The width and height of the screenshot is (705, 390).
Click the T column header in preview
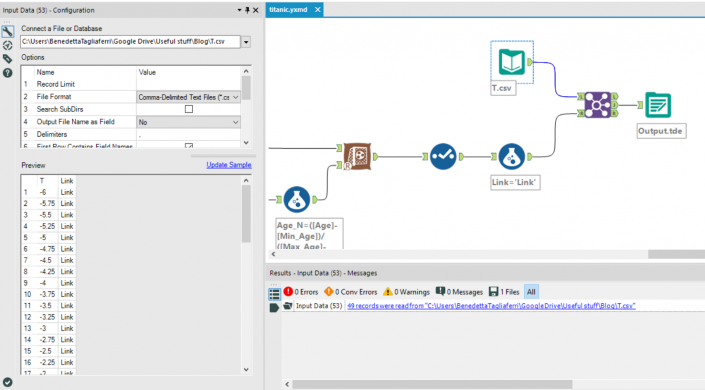click(42, 181)
